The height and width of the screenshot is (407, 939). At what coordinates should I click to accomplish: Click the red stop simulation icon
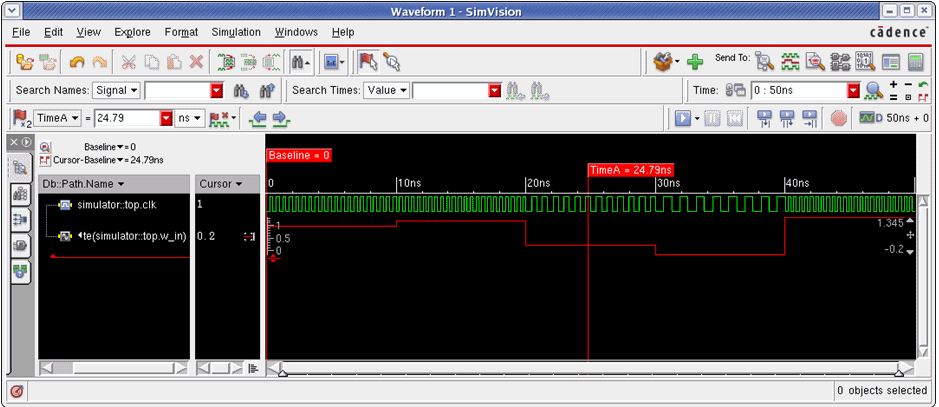coord(839,118)
